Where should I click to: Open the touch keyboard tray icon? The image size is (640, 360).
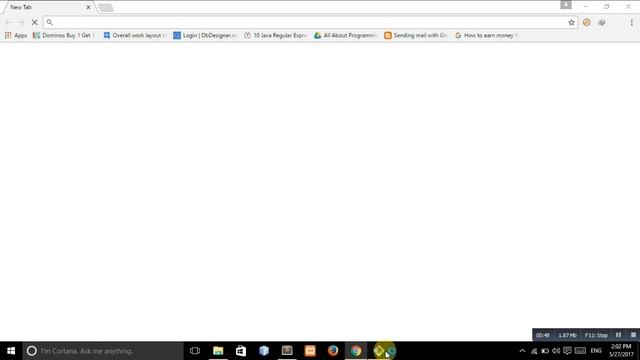click(580, 351)
